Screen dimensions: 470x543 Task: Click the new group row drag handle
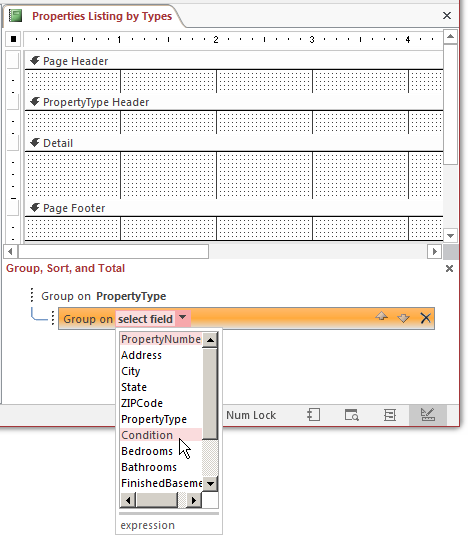pos(53,318)
